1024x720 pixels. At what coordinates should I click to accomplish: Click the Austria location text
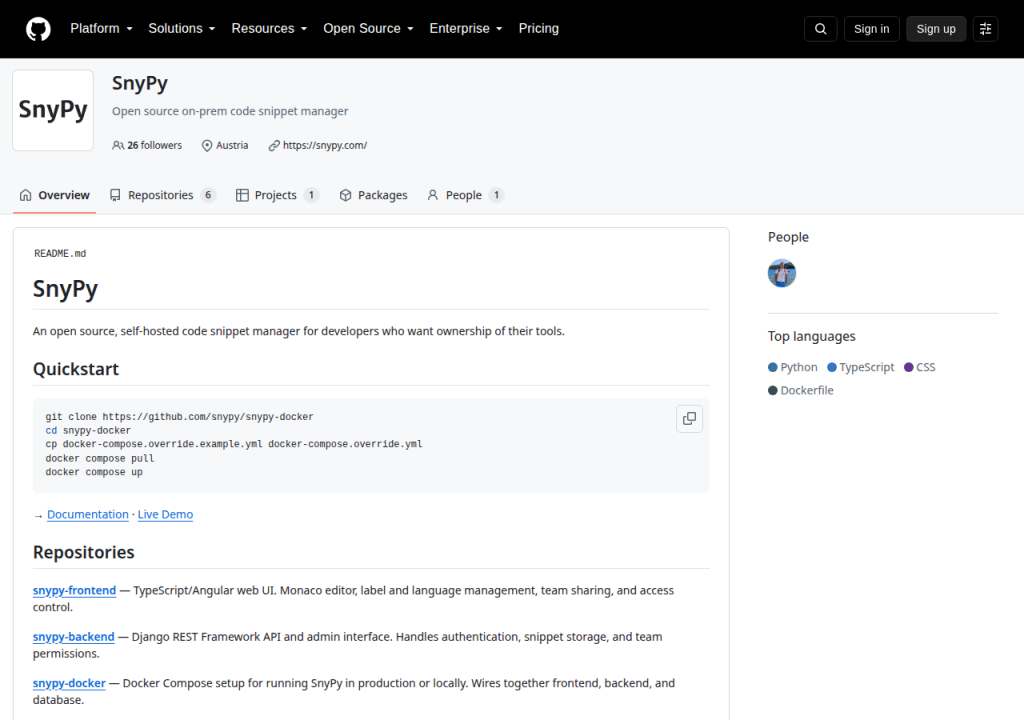point(232,145)
